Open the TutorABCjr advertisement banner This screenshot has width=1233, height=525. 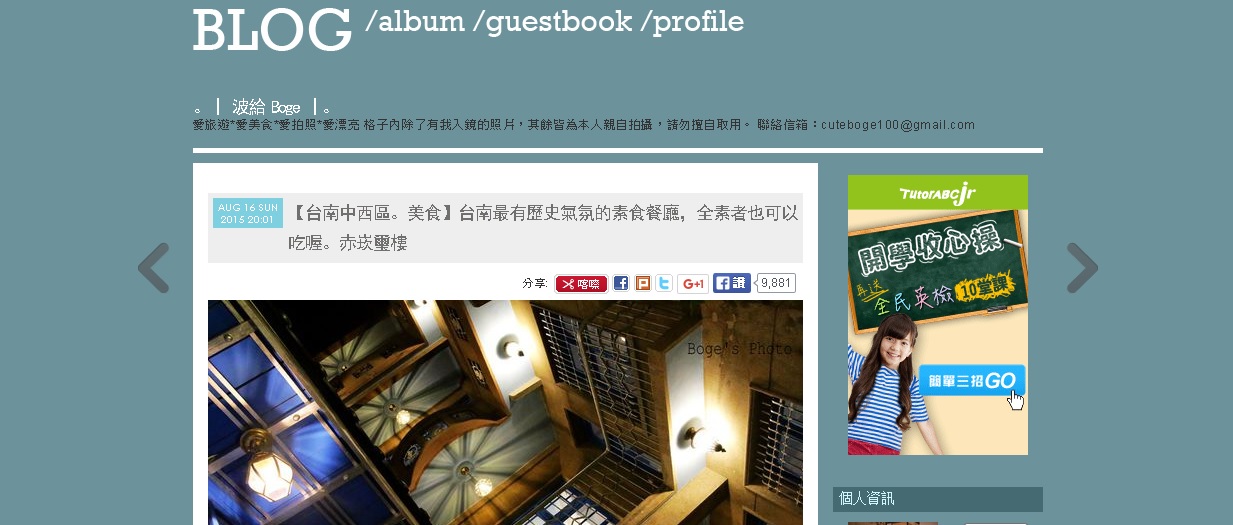tap(938, 315)
